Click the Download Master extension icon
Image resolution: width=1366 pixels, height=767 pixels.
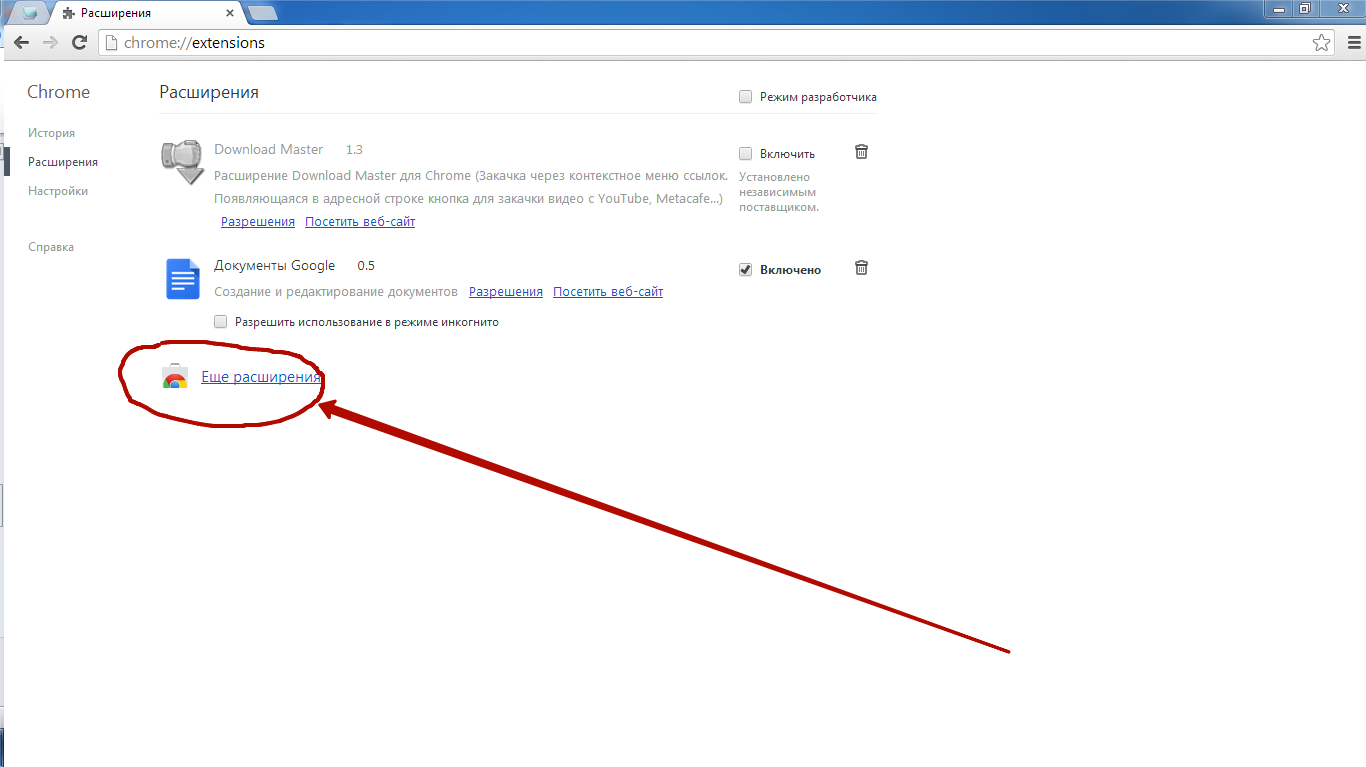click(x=182, y=163)
